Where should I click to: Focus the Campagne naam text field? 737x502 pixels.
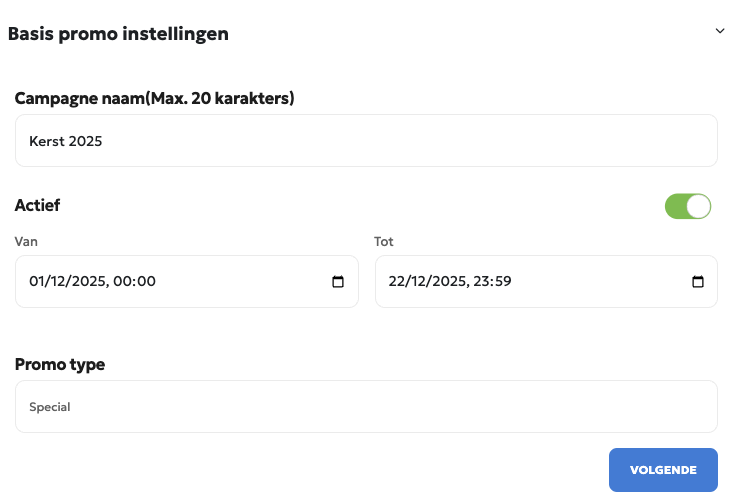(x=366, y=141)
